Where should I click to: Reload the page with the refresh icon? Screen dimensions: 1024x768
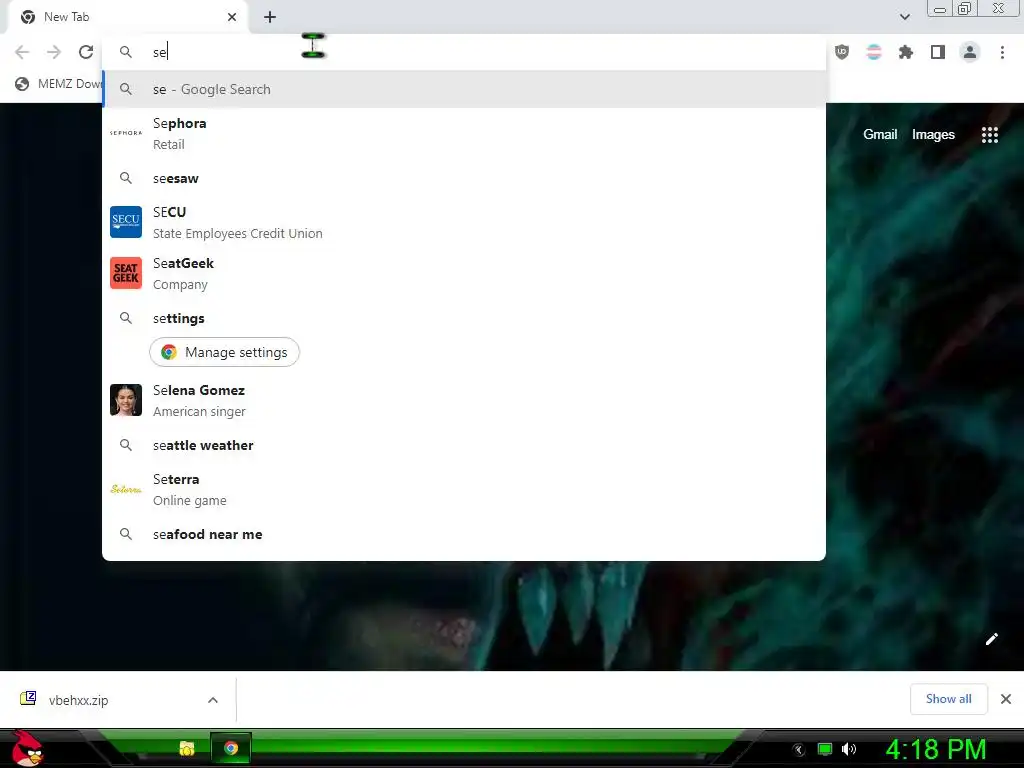click(86, 52)
